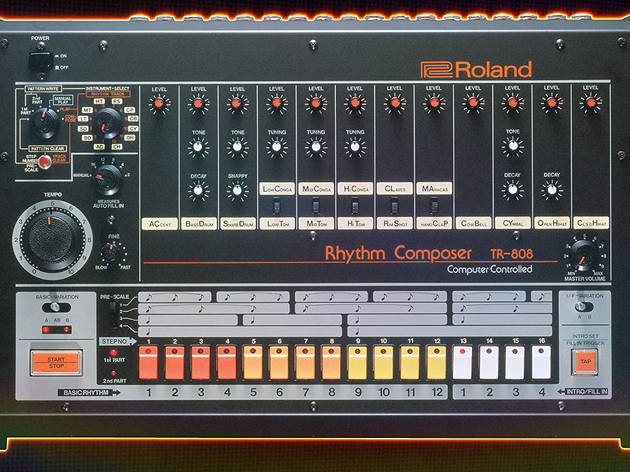
Task: Hit the orange Start/Stop button
Action: point(56,363)
